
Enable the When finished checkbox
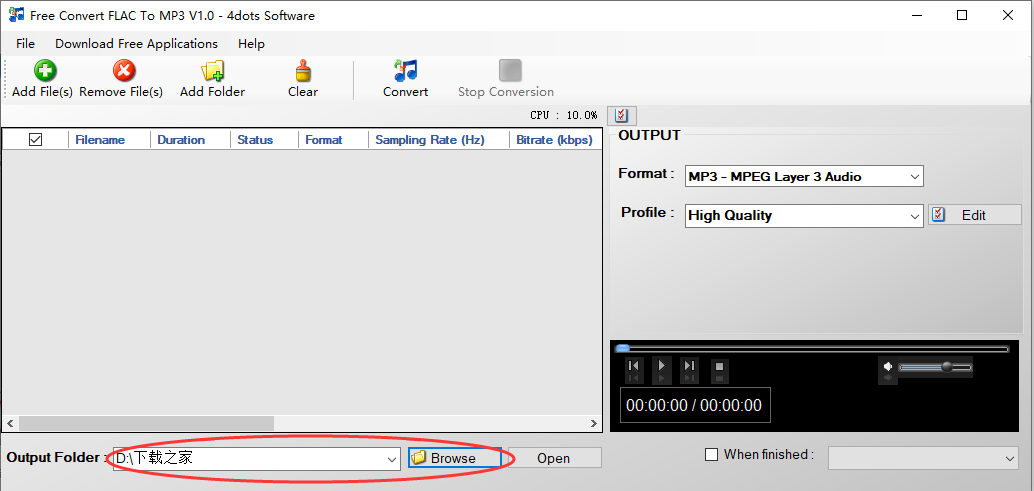712,455
